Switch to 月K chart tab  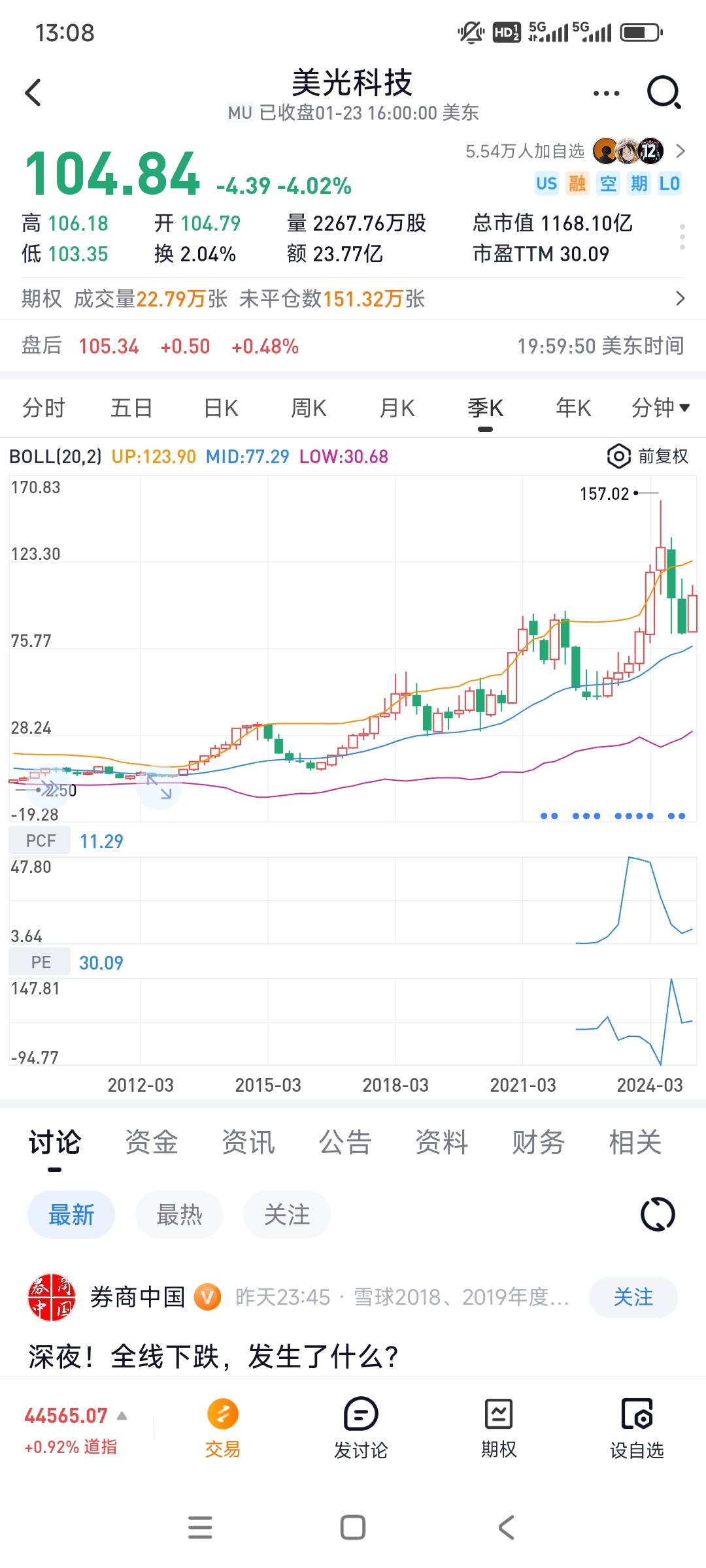pos(397,408)
